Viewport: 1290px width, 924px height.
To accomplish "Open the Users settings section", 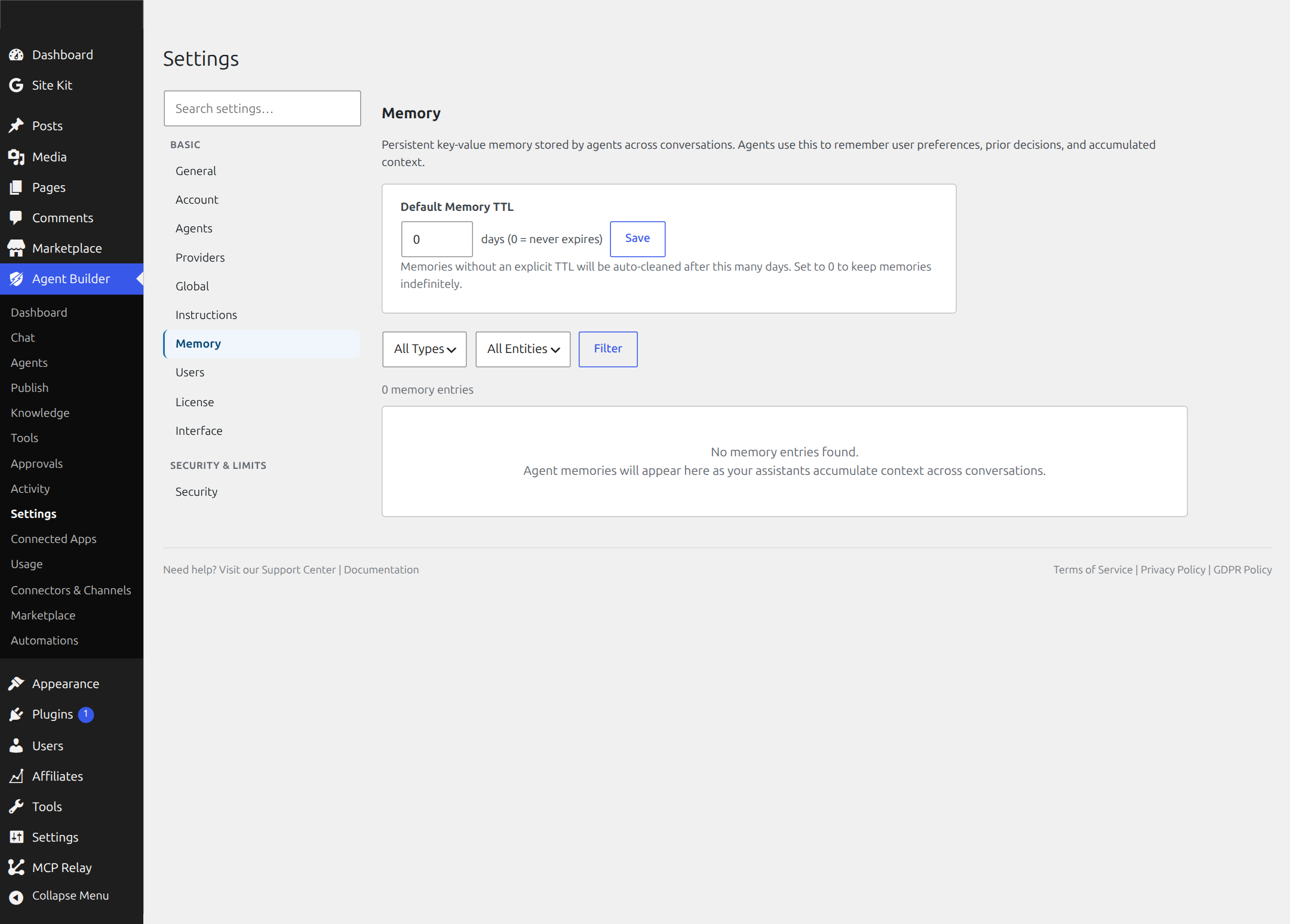I will point(262,373).
